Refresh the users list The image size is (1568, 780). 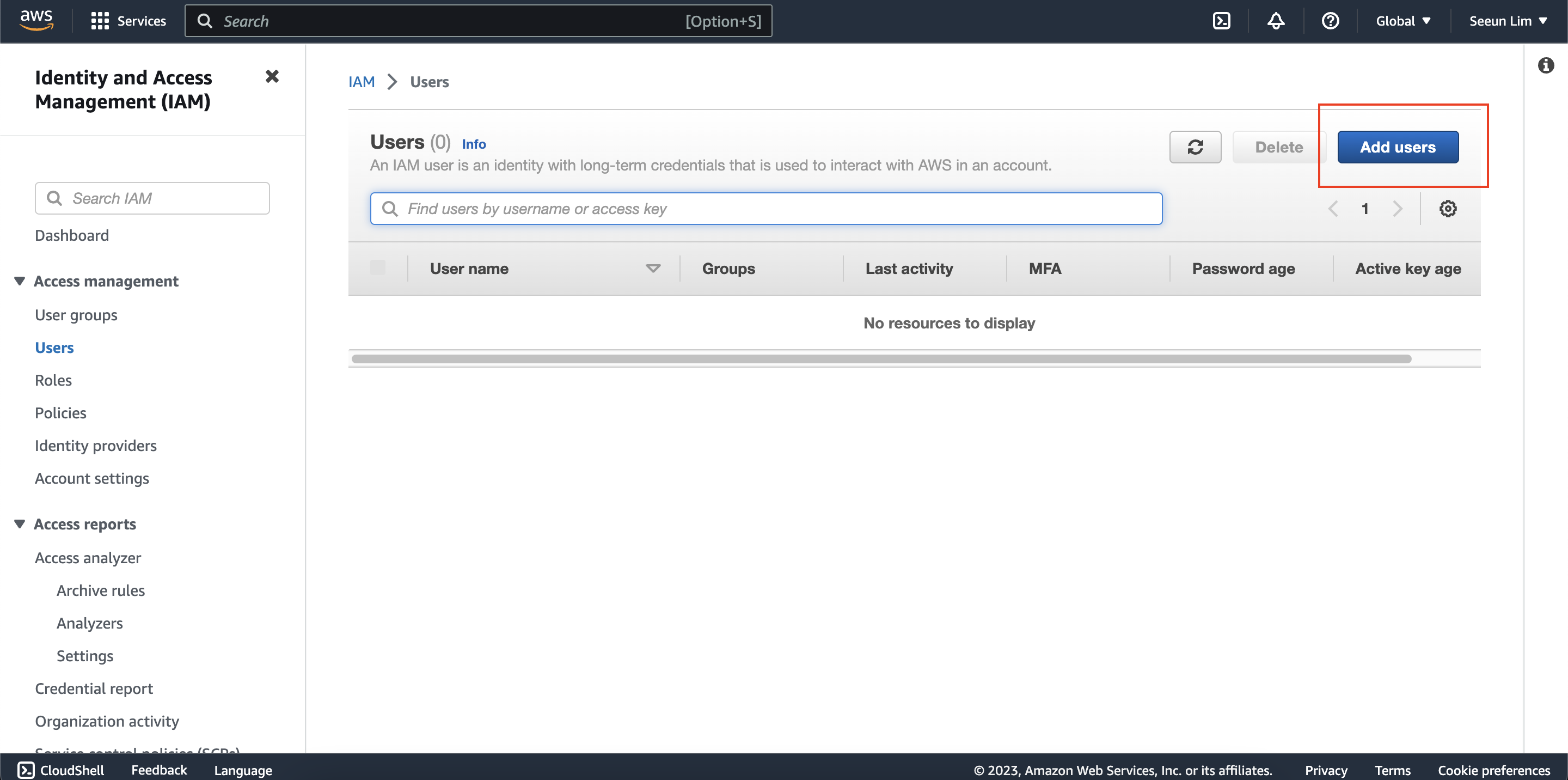(x=1195, y=147)
